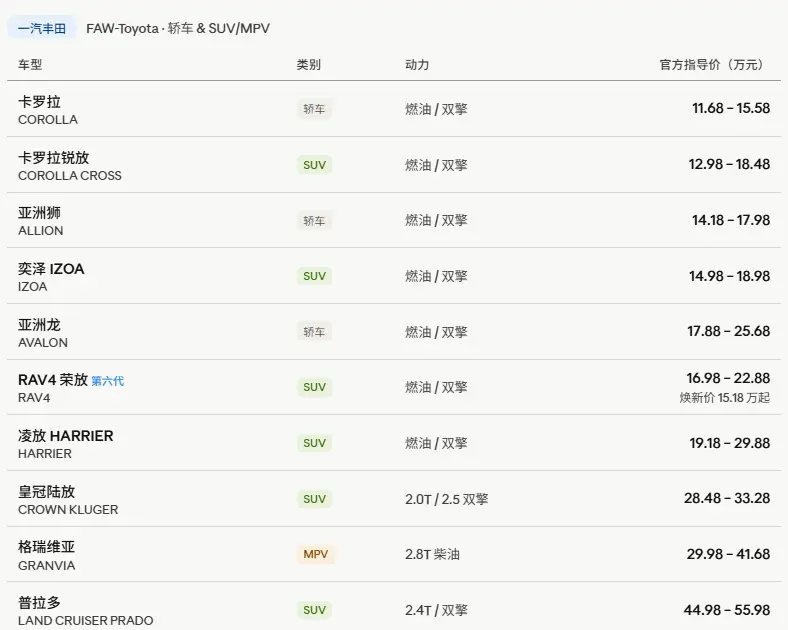Click the 轿车 badge in the 亚洲狮 row
The image size is (788, 630).
314,221
